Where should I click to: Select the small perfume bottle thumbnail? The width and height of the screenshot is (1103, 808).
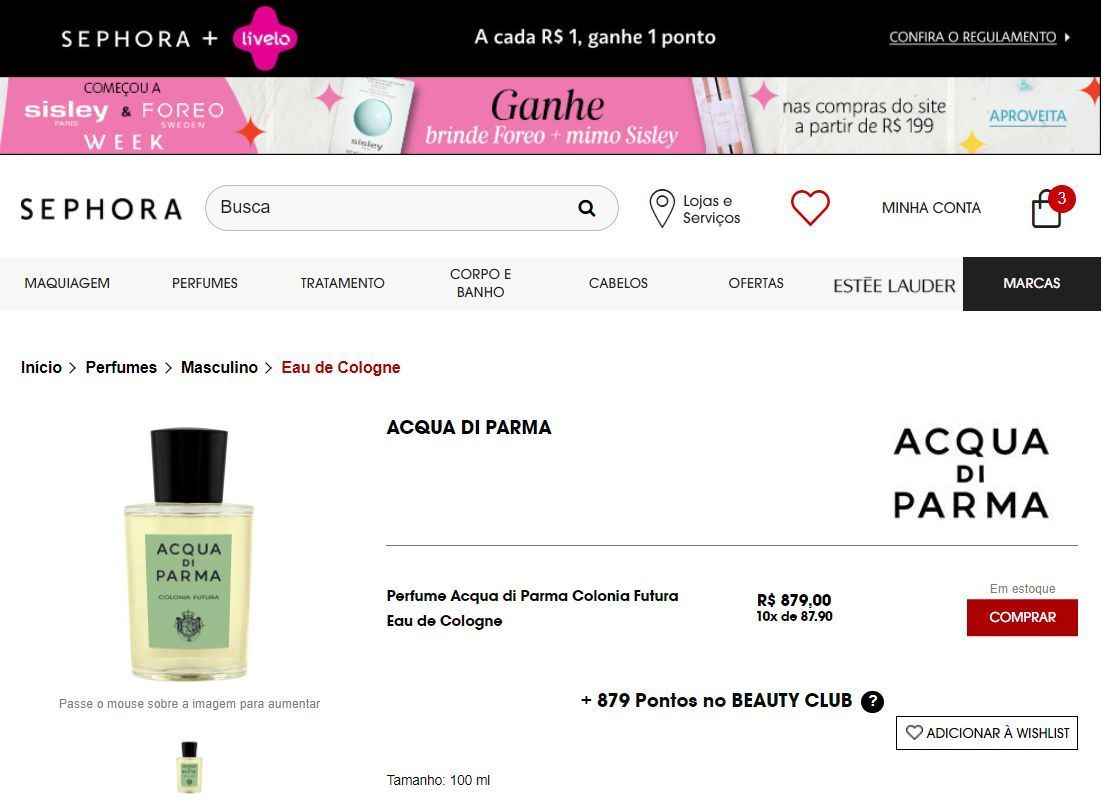pos(189,767)
